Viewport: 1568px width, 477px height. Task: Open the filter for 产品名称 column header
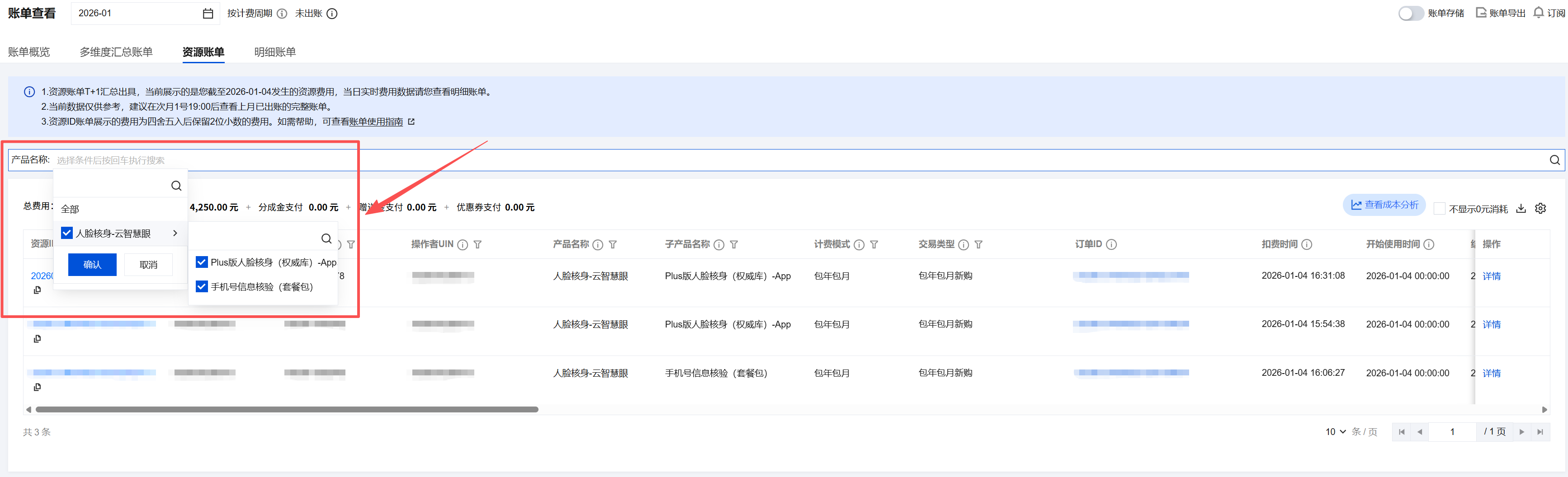click(613, 244)
